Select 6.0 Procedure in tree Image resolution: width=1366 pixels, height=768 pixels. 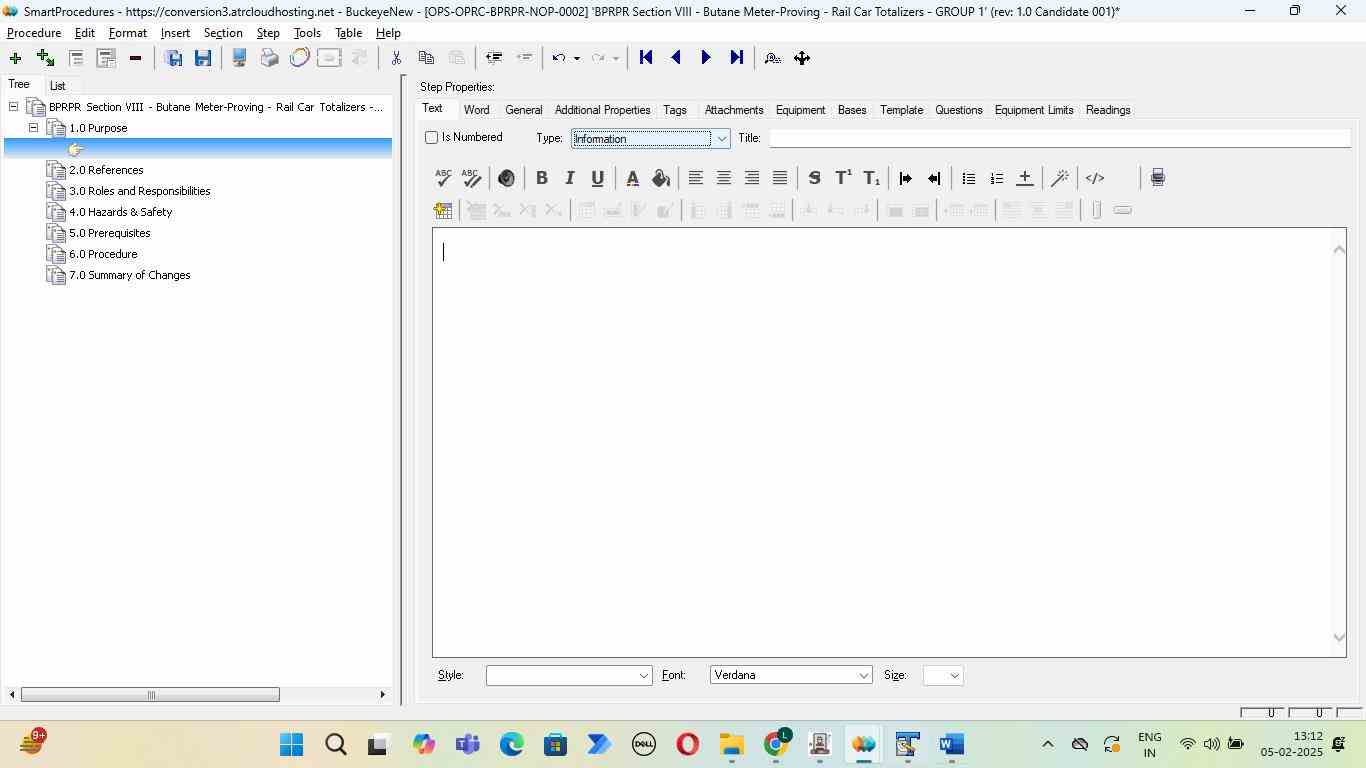tap(103, 254)
